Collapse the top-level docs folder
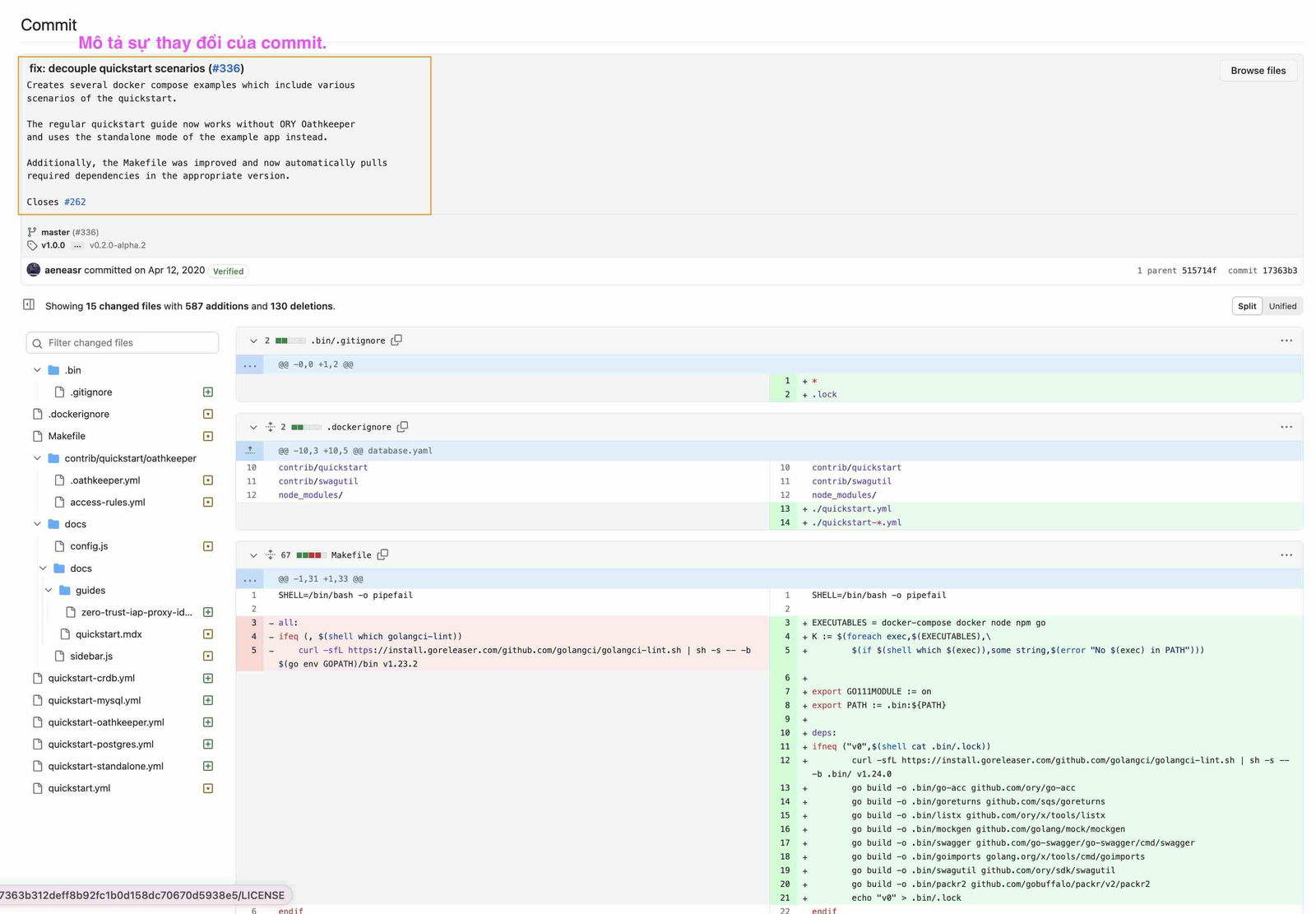Image resolution: width=1316 pixels, height=914 pixels. click(x=37, y=524)
